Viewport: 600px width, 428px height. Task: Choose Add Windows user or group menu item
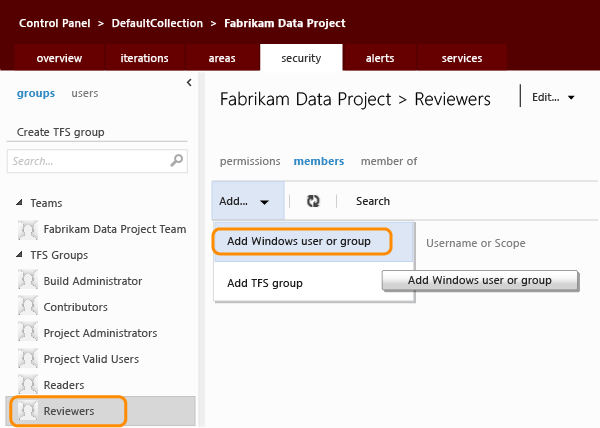(x=313, y=241)
